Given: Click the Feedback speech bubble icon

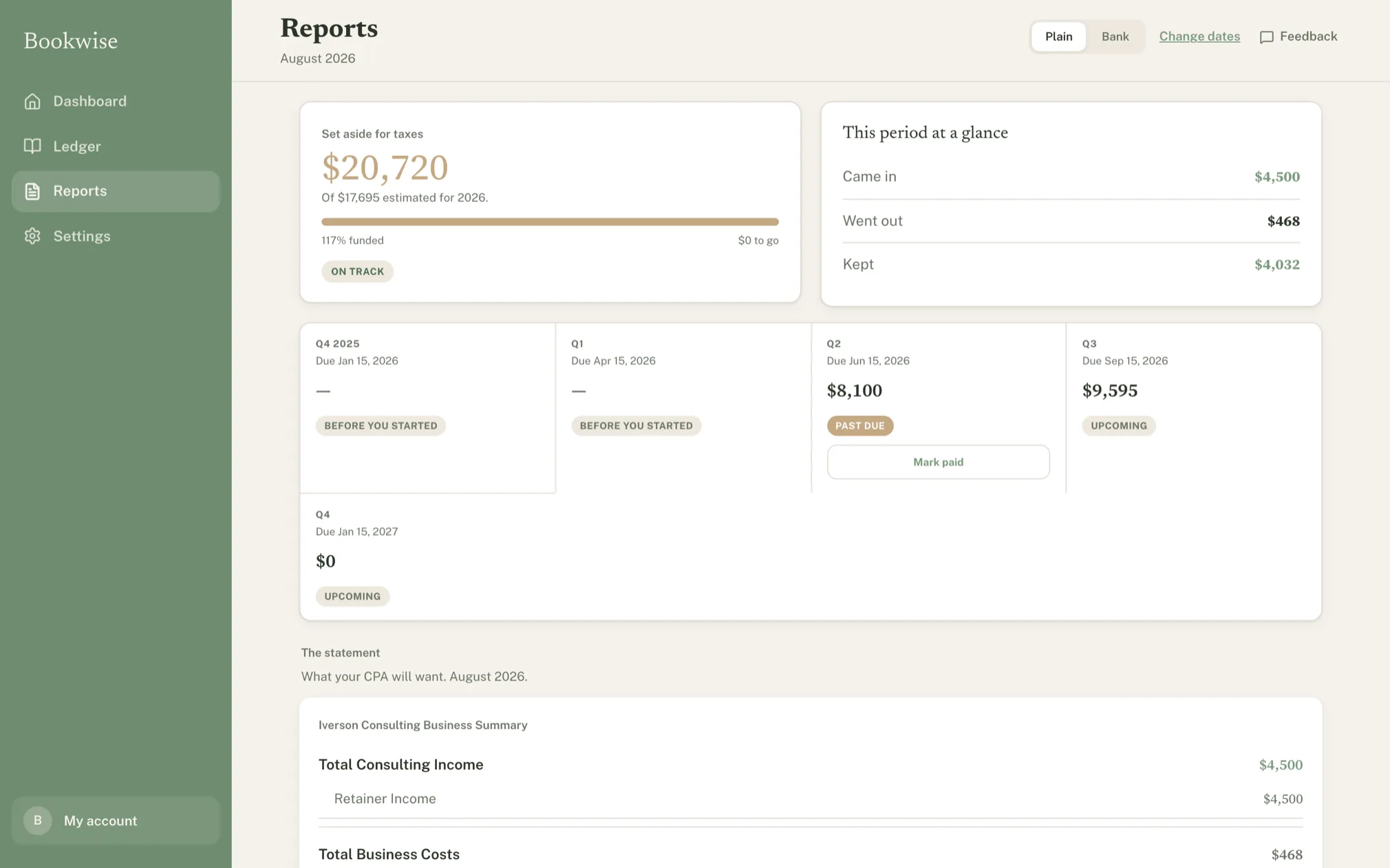Looking at the screenshot, I should coord(1266,37).
